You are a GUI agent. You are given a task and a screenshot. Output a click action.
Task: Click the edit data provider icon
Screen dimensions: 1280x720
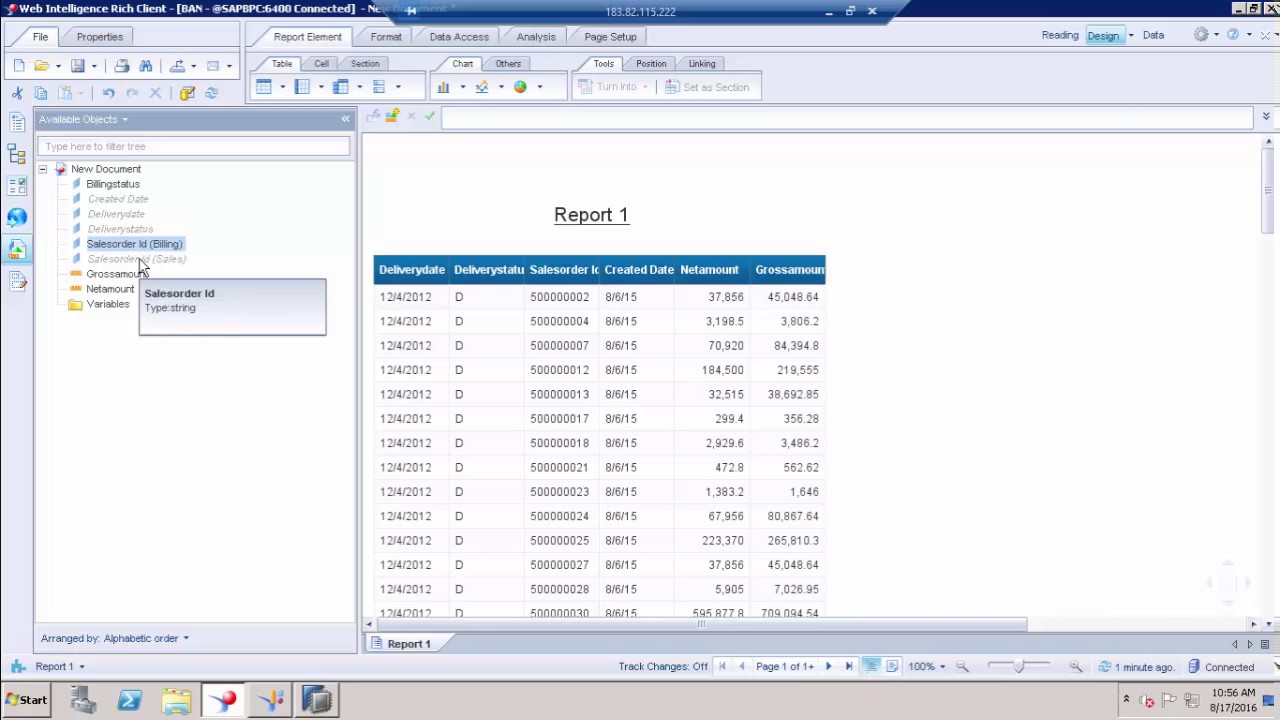click(187, 93)
